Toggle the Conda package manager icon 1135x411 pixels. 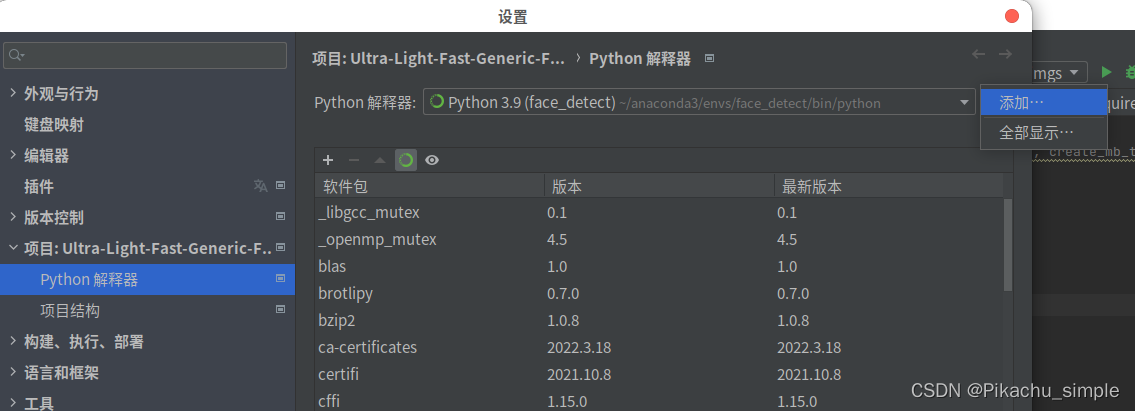[406, 160]
